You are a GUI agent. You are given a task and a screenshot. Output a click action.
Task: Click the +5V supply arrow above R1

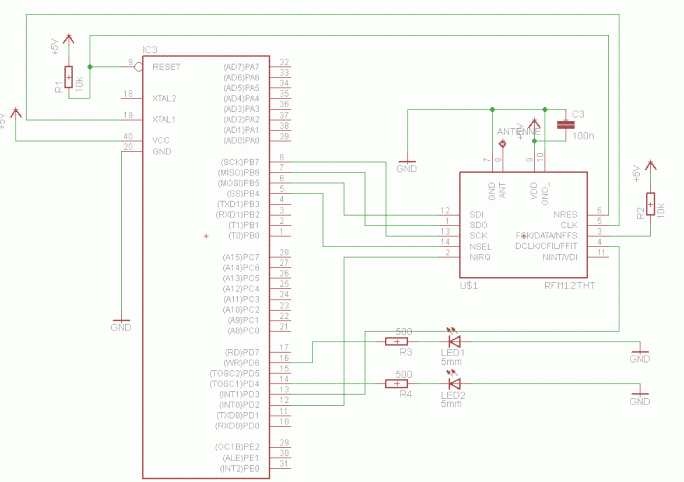click(x=68, y=39)
